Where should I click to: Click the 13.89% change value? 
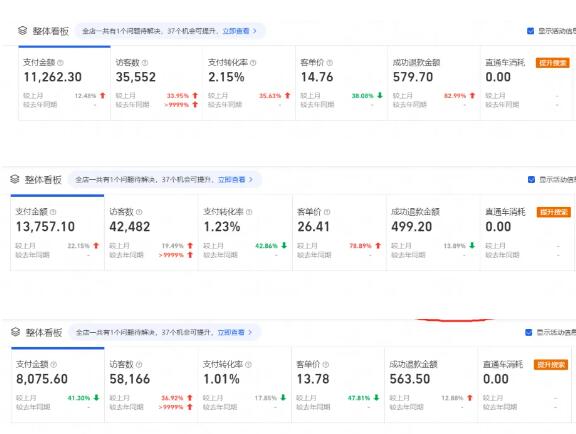point(454,245)
